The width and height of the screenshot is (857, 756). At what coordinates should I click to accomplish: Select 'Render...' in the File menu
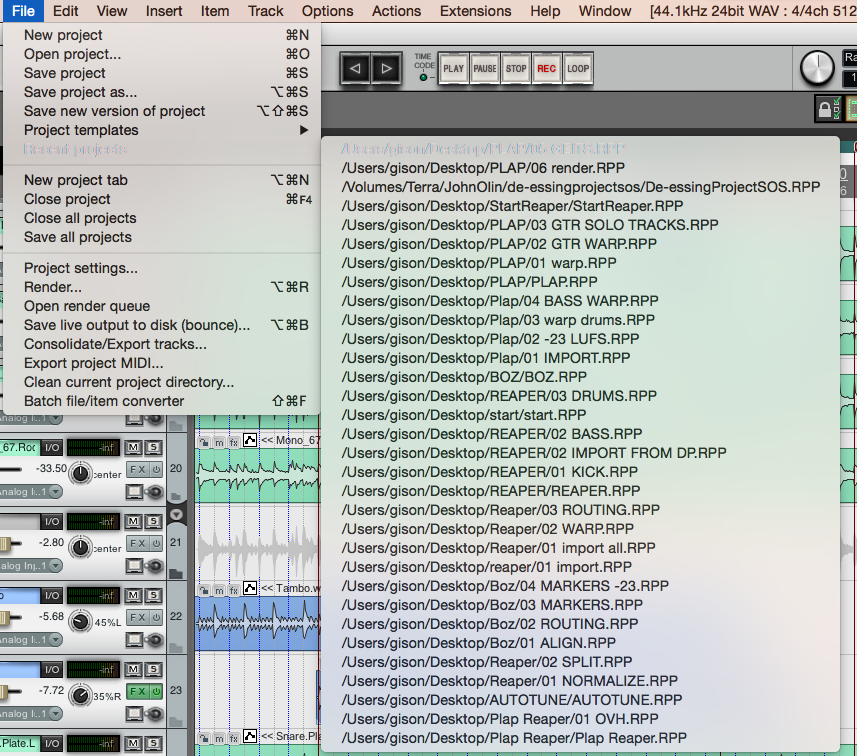pos(162,287)
